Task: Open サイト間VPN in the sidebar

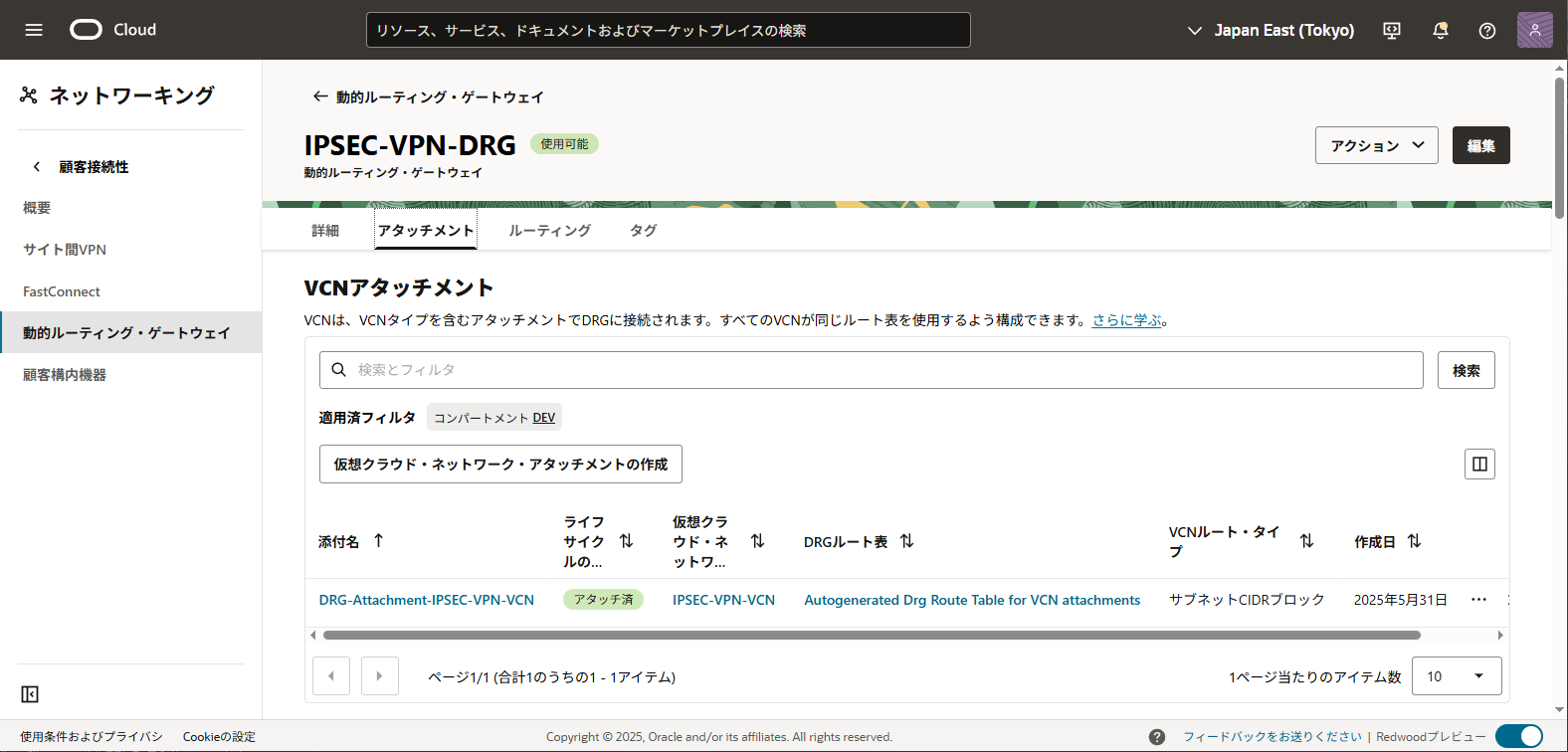Action: tap(65, 250)
